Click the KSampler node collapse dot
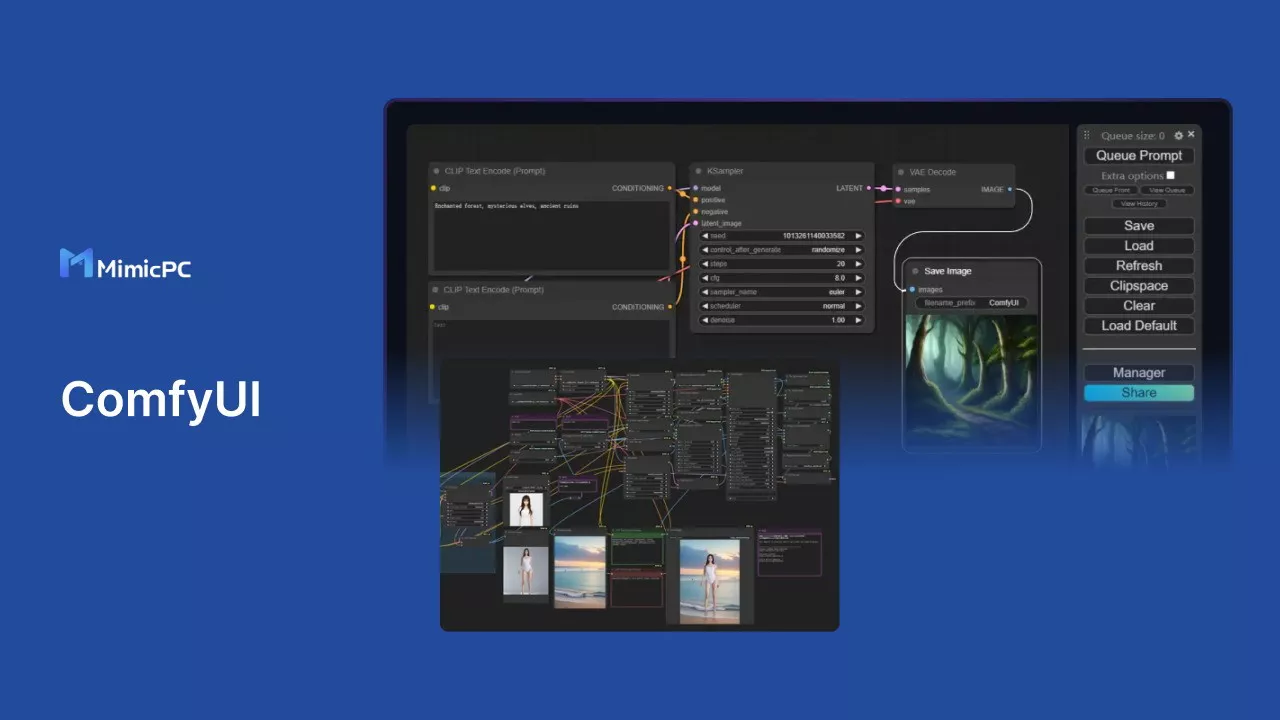 tap(697, 171)
